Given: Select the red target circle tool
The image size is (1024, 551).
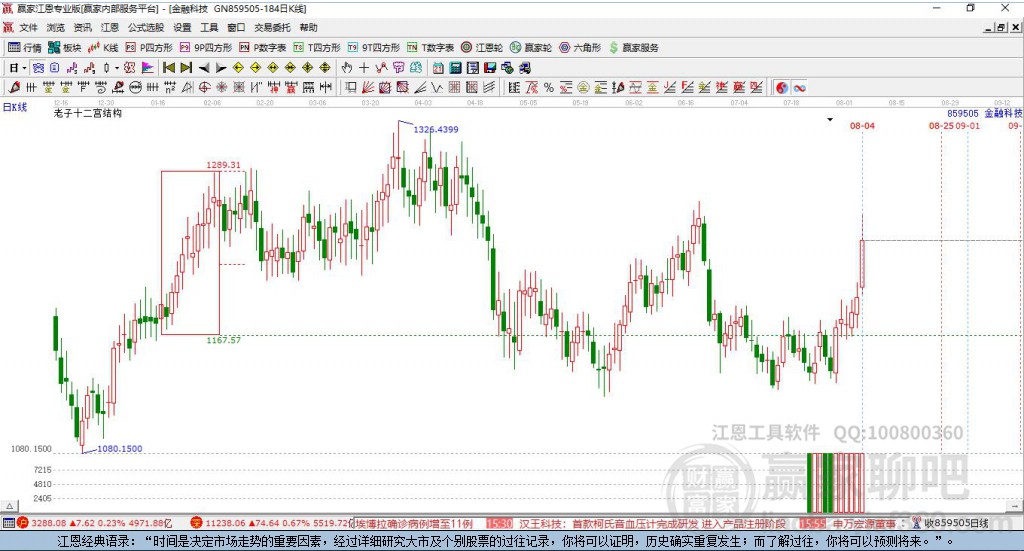Looking at the screenshot, I should (x=204, y=87).
